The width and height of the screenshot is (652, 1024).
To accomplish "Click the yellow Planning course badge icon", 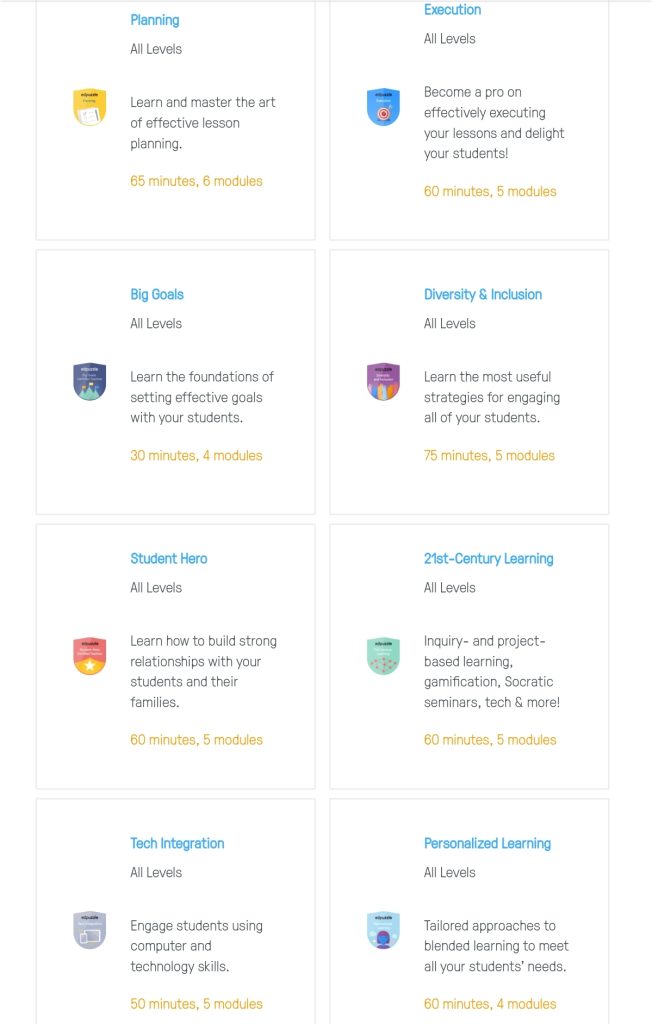I will 89,107.
